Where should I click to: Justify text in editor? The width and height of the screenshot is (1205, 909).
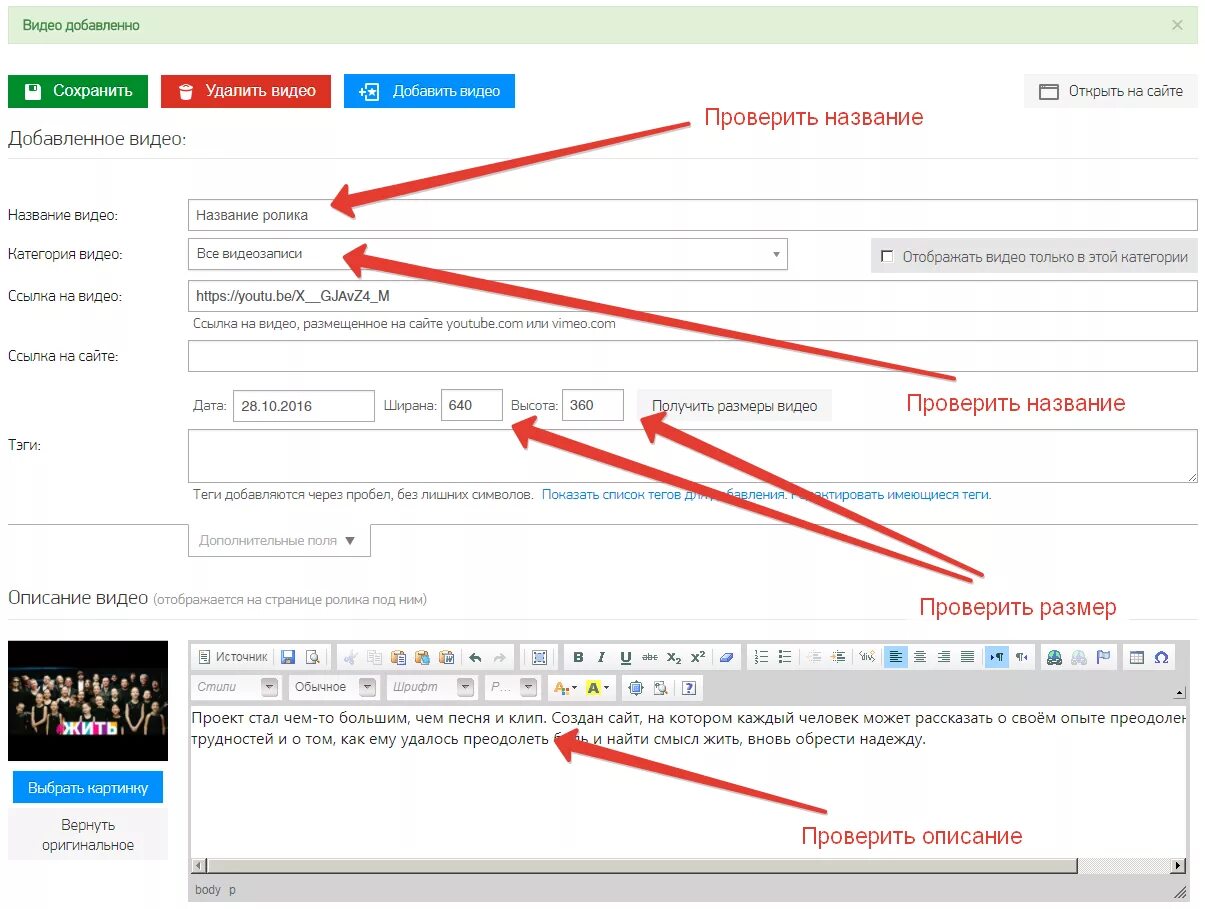tap(967, 657)
